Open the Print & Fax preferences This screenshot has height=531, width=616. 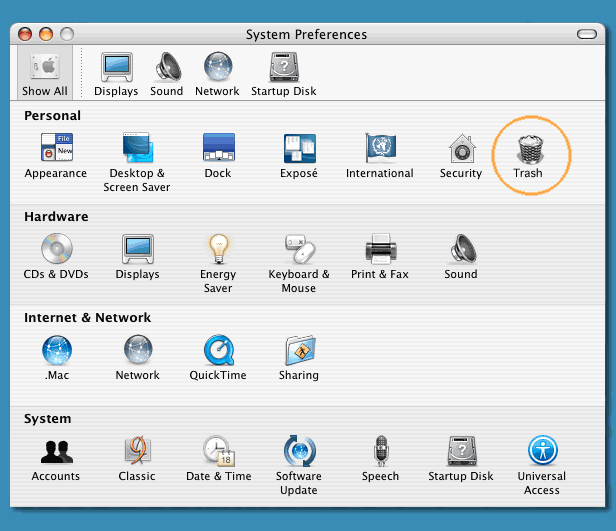click(x=380, y=256)
